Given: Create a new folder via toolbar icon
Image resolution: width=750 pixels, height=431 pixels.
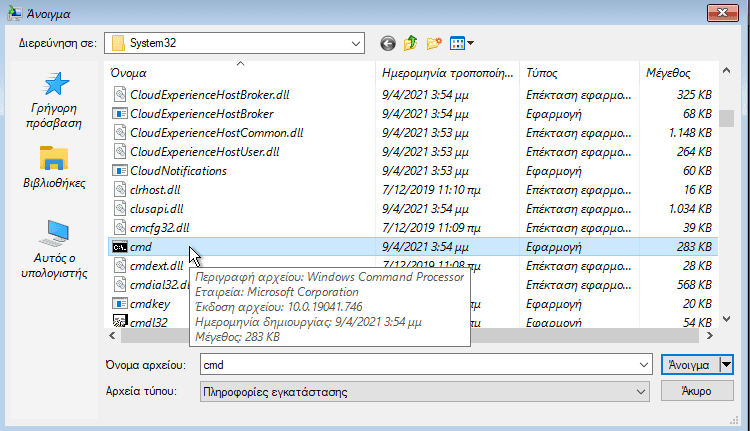Looking at the screenshot, I should point(434,43).
